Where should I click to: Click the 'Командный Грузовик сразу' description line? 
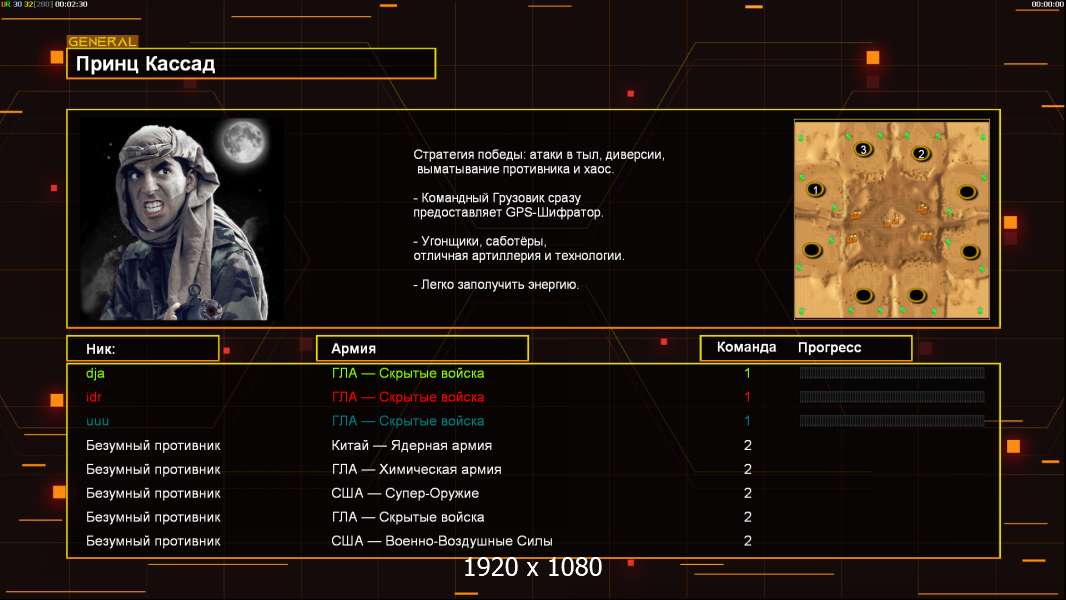(497, 198)
